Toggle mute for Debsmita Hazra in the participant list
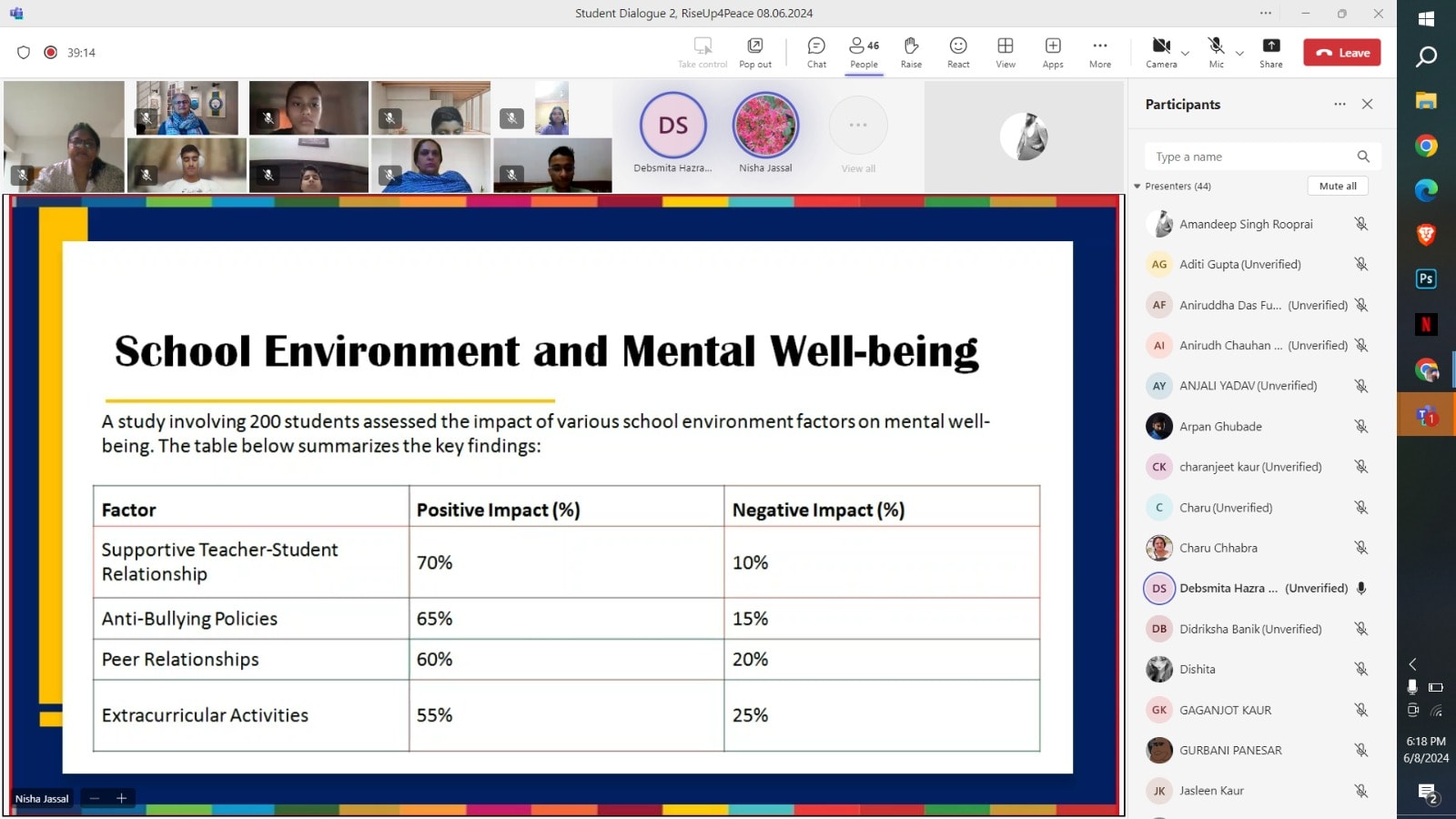This screenshot has width=1456, height=819. 1361,588
